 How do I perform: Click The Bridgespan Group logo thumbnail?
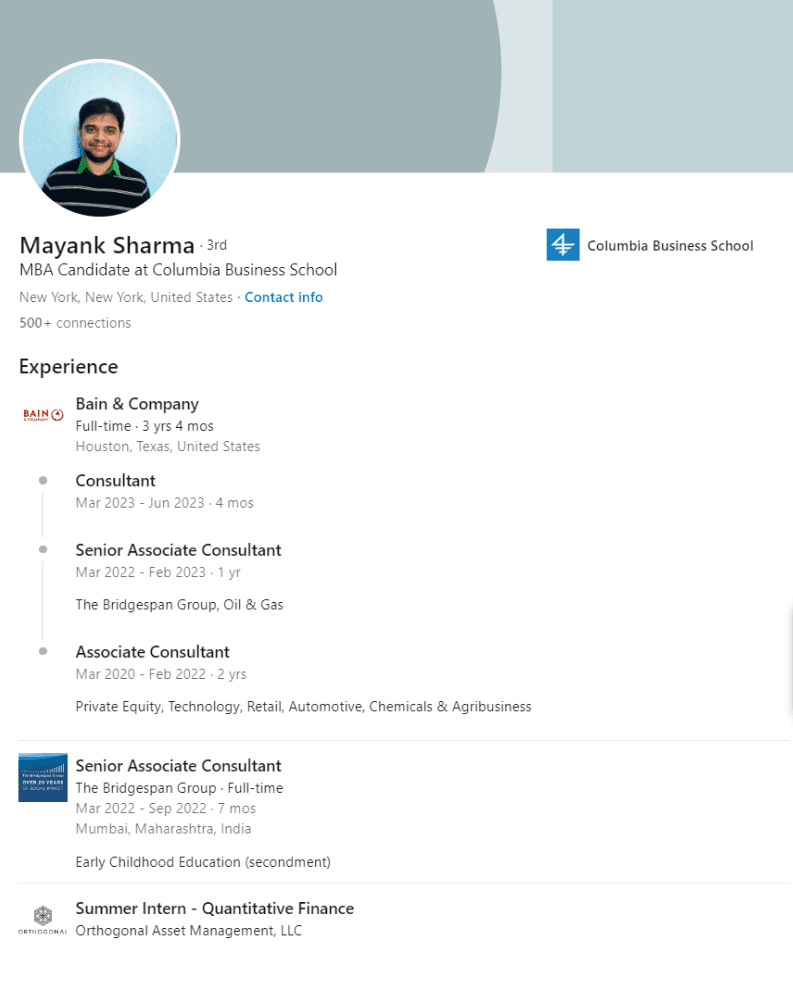43,777
